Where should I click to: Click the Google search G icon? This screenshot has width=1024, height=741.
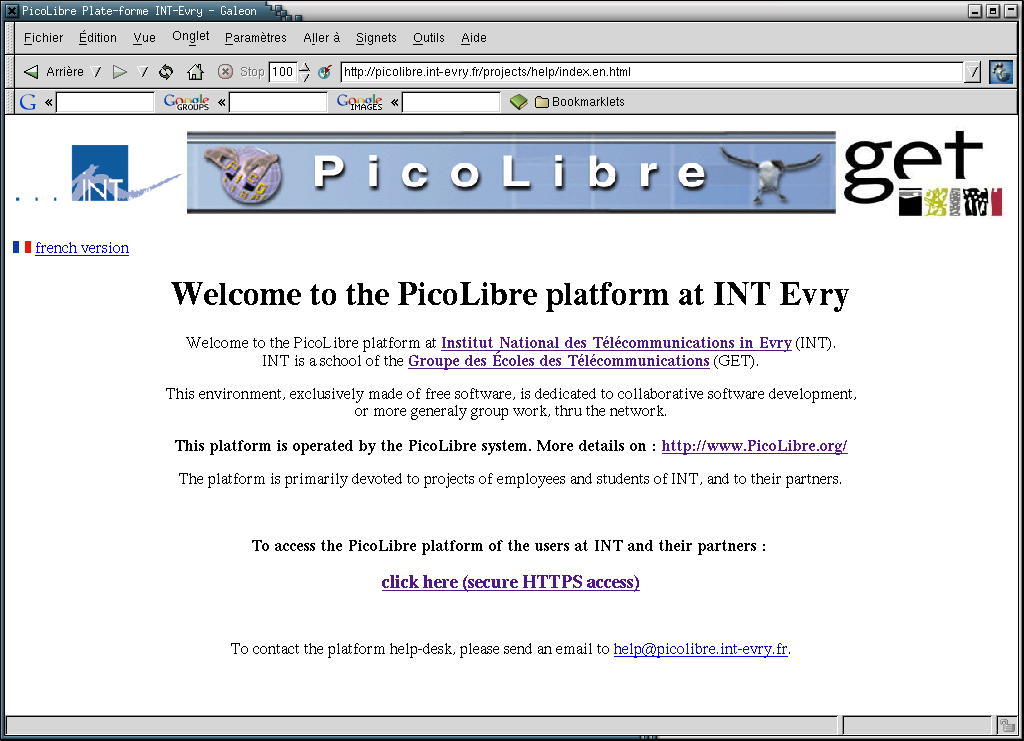[x=28, y=102]
